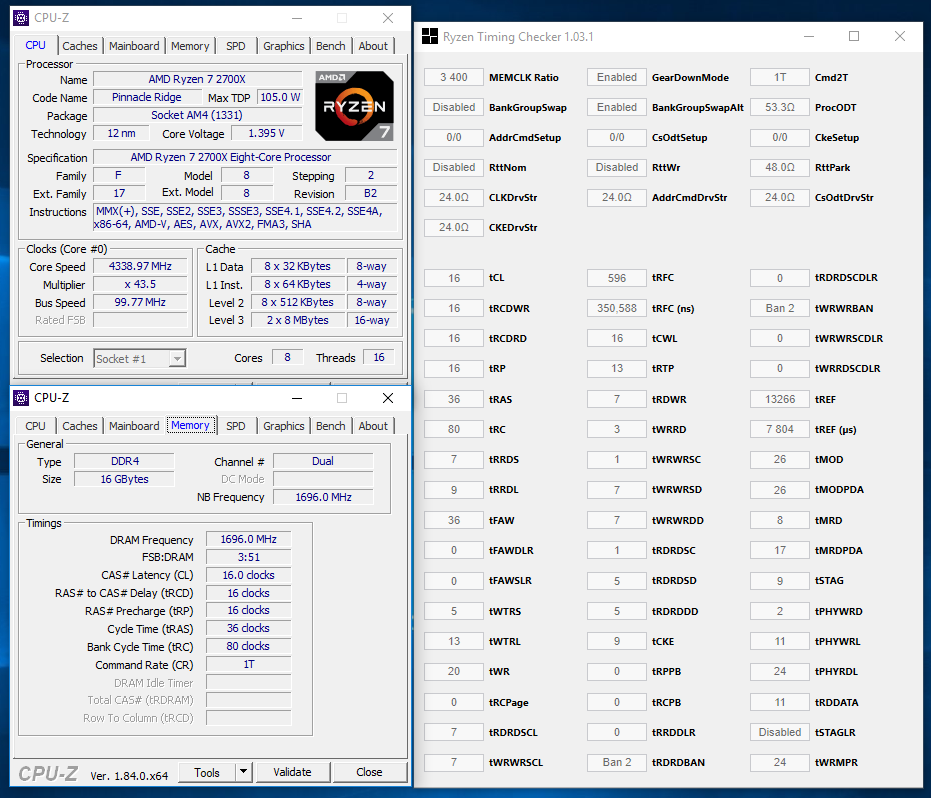Click the Validate button in CPU-Z
The height and width of the screenshot is (798, 931).
(292, 772)
